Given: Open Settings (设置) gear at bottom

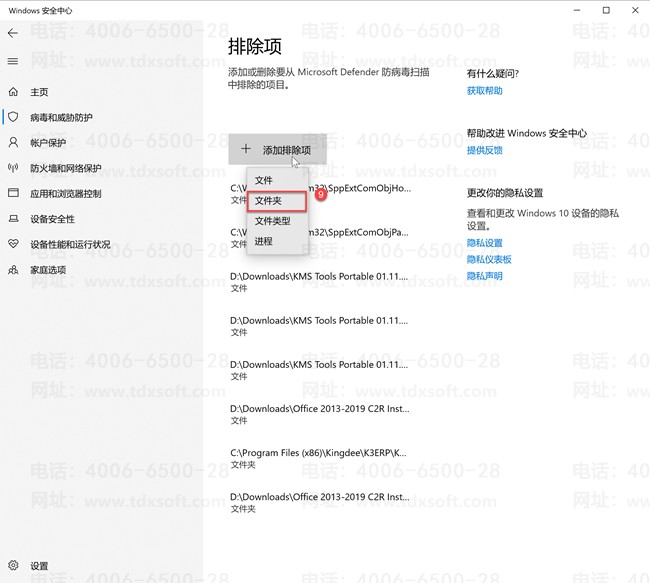Looking at the screenshot, I should [13, 566].
